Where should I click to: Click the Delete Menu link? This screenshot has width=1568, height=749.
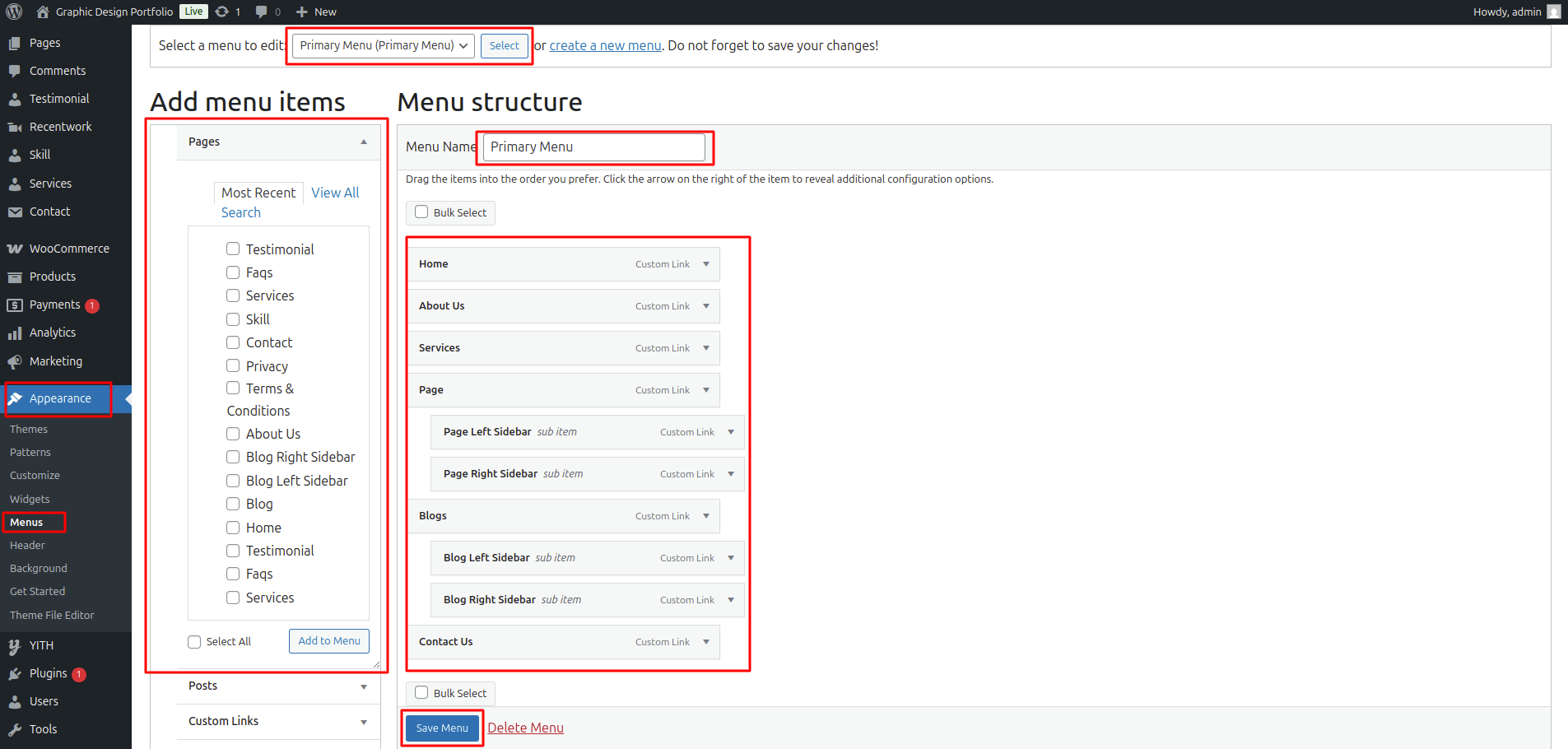click(x=525, y=728)
